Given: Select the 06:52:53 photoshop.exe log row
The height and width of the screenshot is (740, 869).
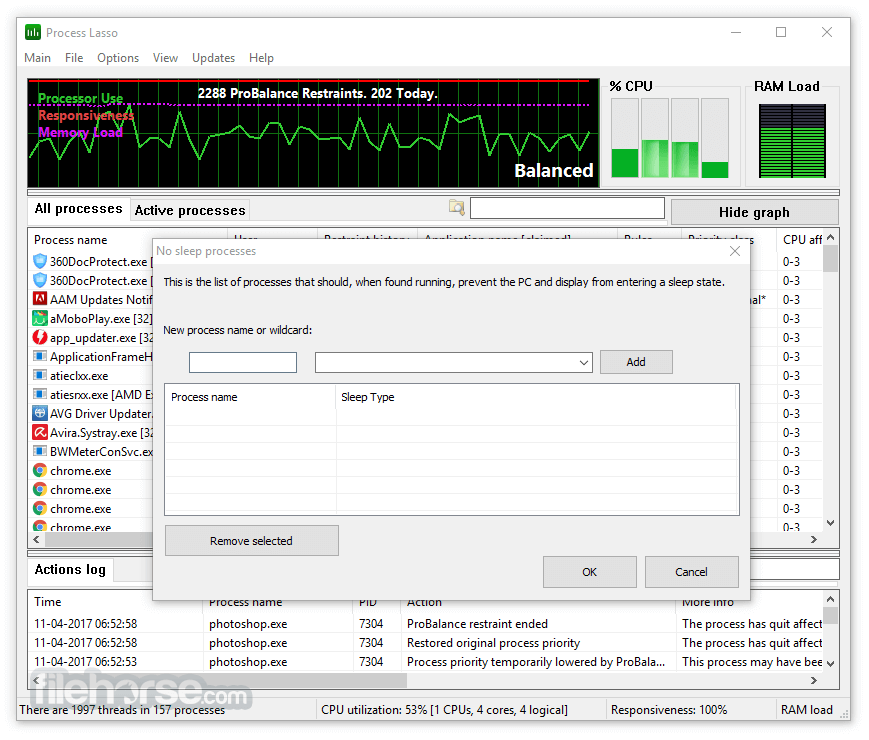Looking at the screenshot, I should tap(425, 661).
